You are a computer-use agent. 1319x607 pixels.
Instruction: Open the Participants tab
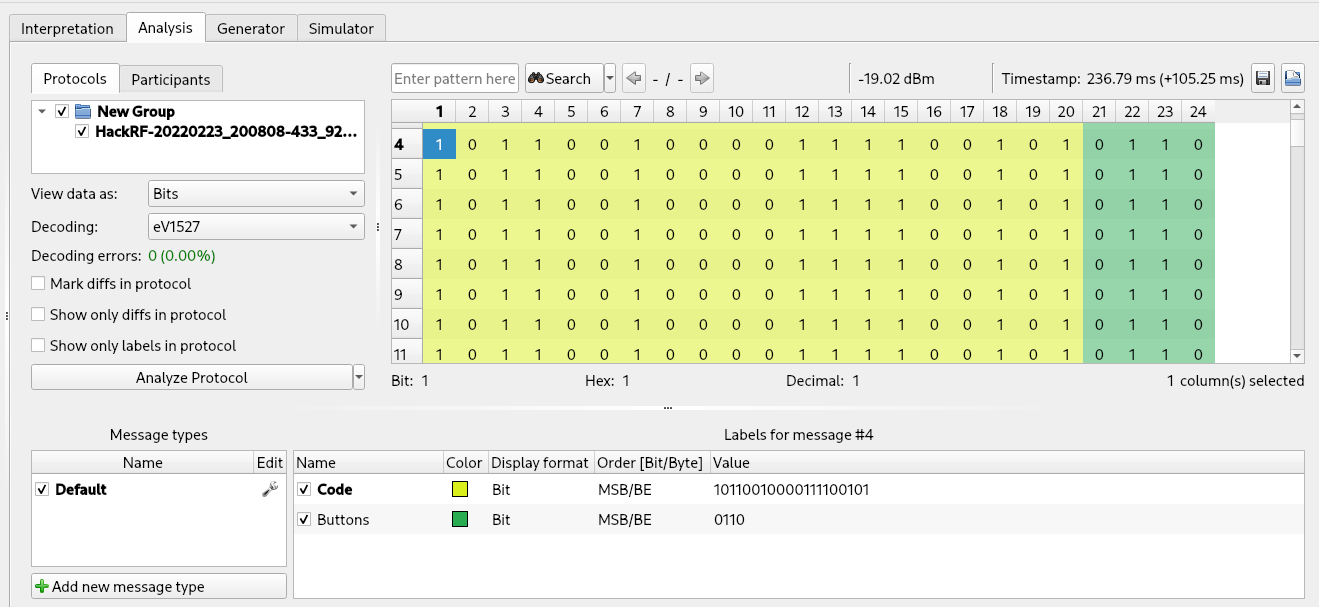[x=171, y=80]
